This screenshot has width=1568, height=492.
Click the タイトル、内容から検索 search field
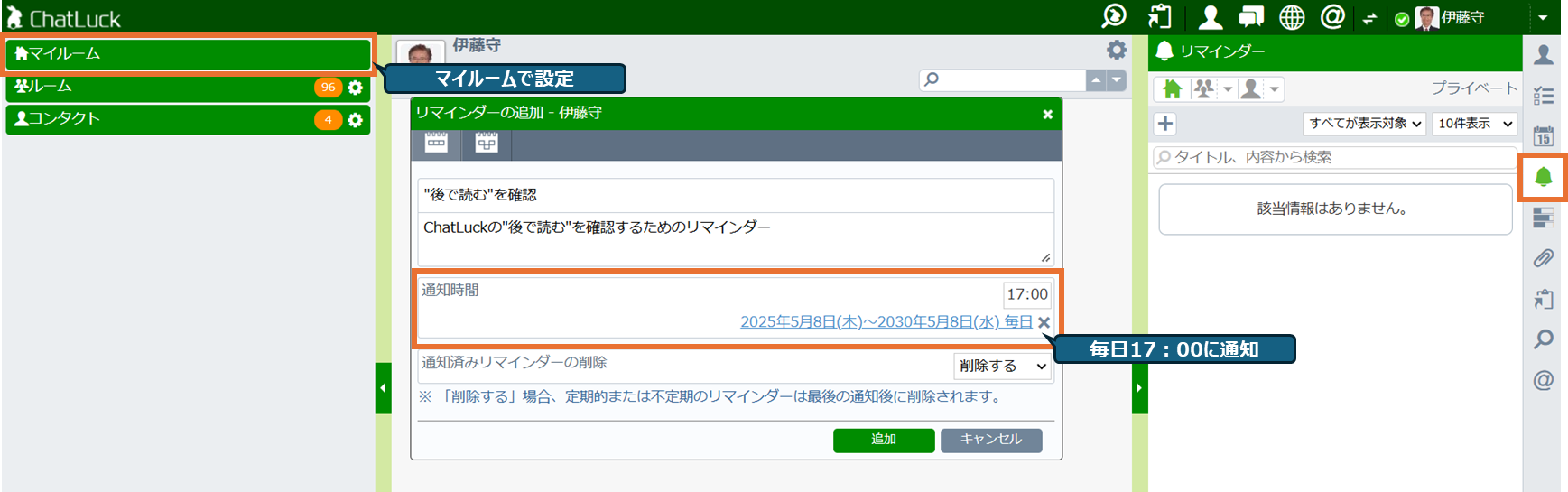(x=1334, y=157)
